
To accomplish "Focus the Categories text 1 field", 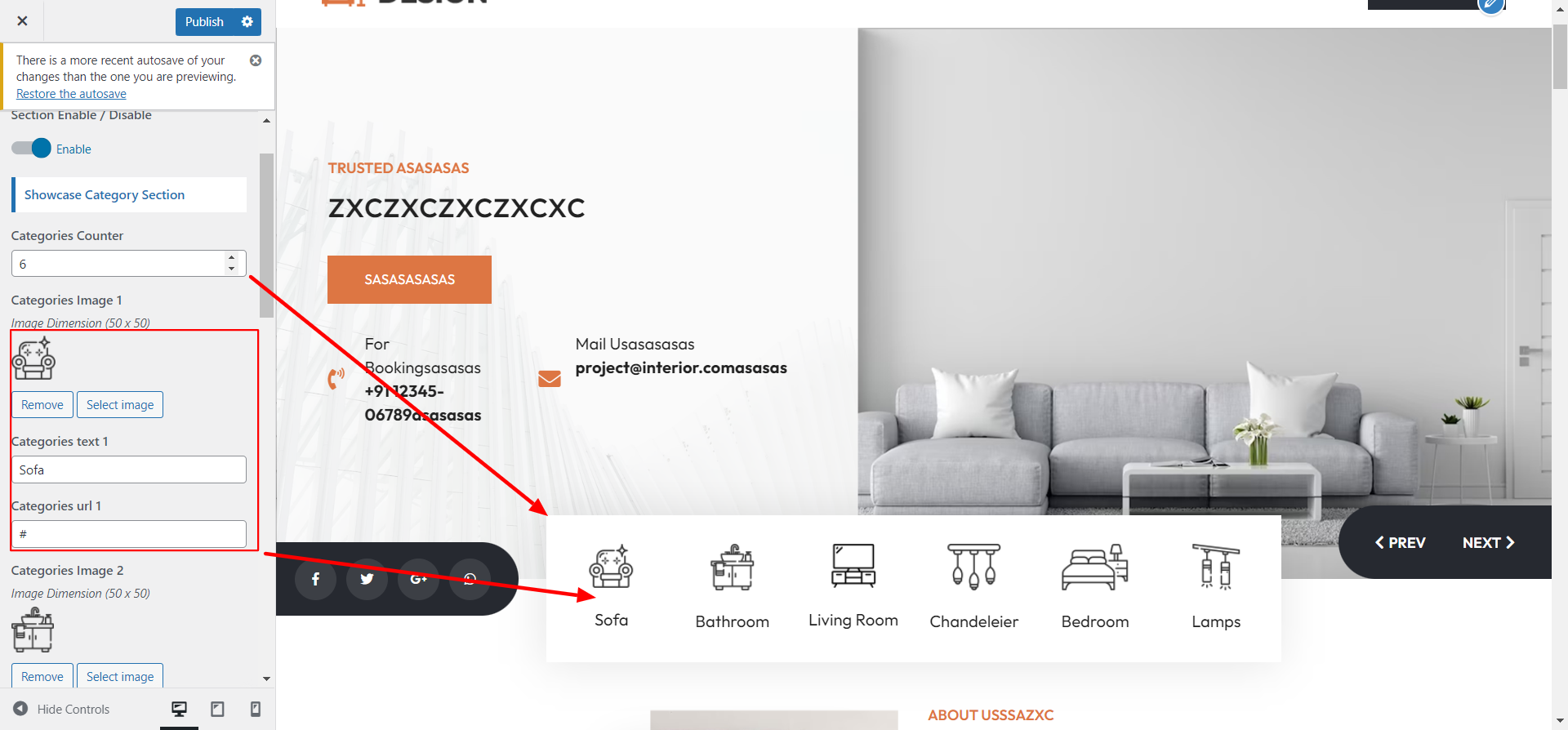I will (x=129, y=470).
